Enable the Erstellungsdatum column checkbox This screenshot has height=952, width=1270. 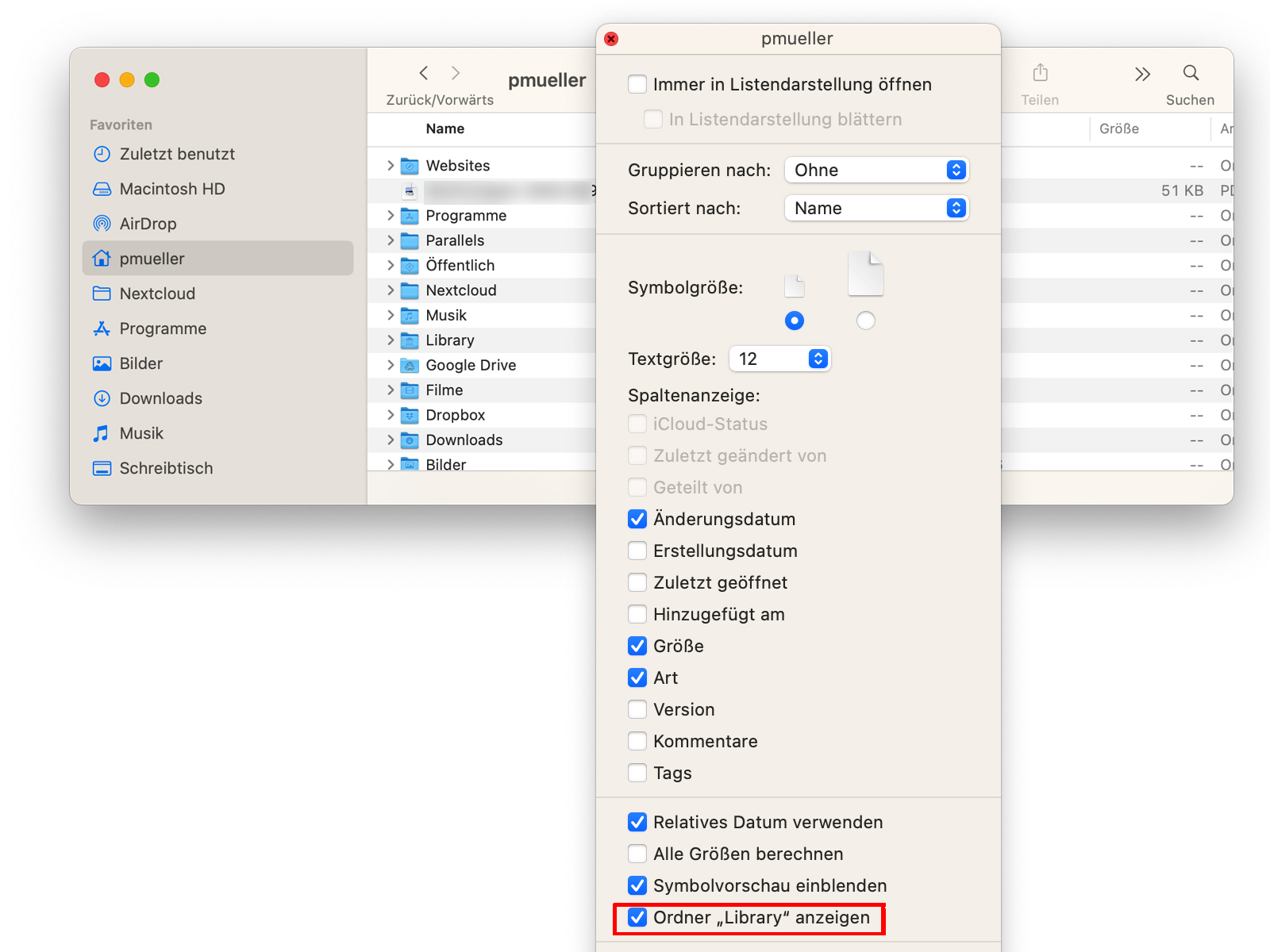637,551
